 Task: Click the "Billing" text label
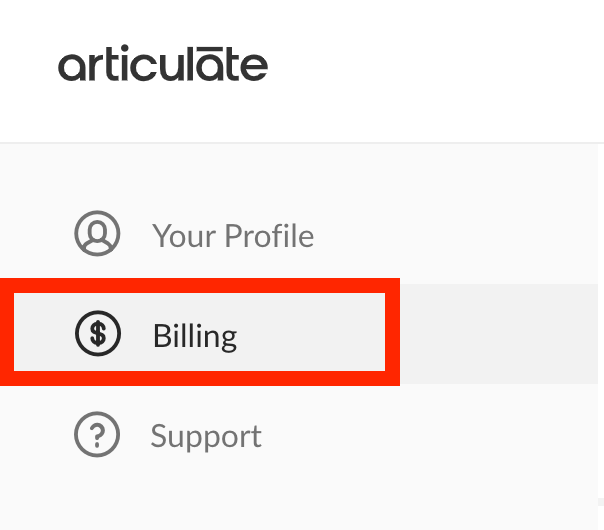195,335
